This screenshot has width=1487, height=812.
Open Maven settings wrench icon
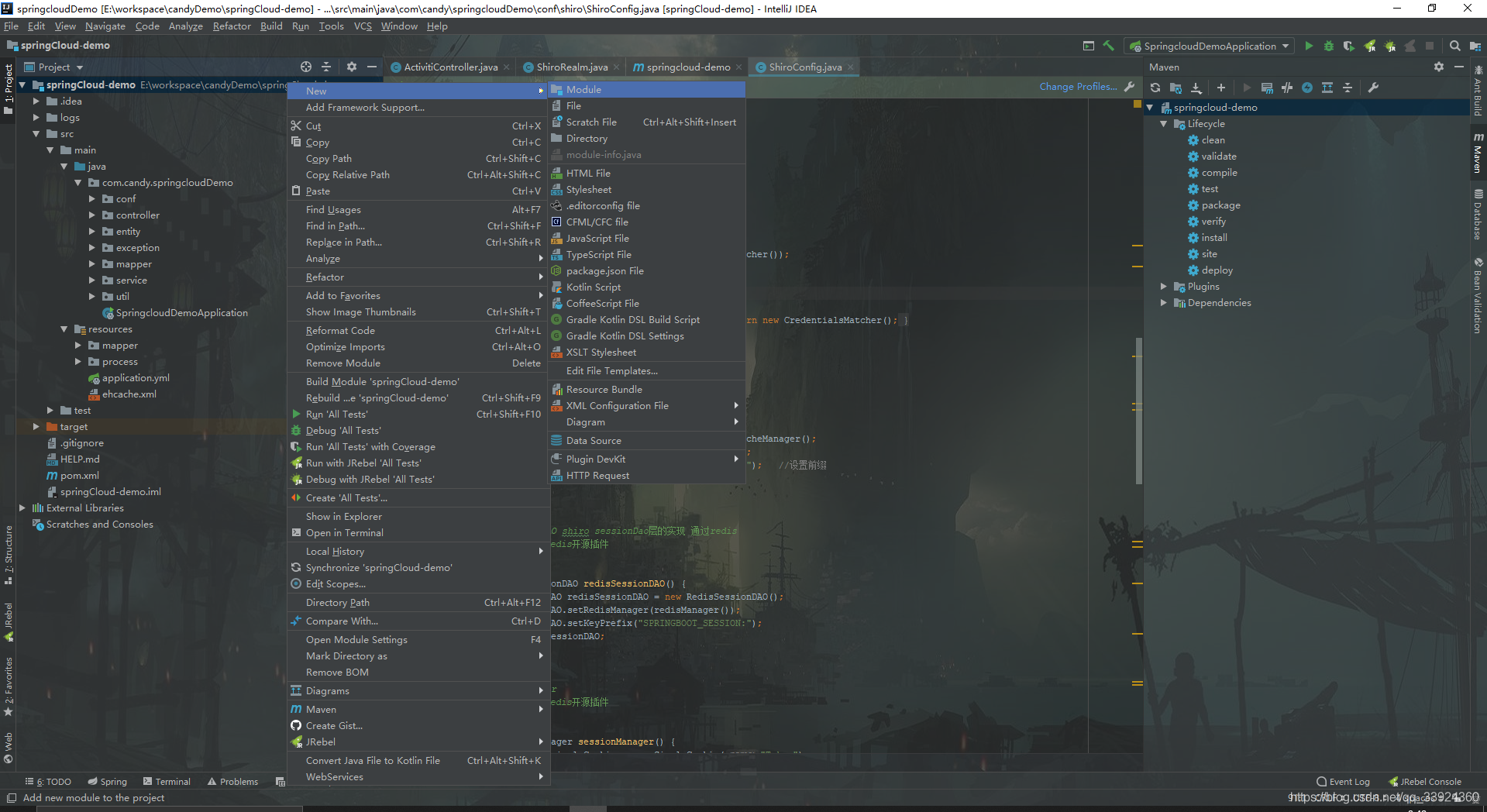pos(1373,88)
